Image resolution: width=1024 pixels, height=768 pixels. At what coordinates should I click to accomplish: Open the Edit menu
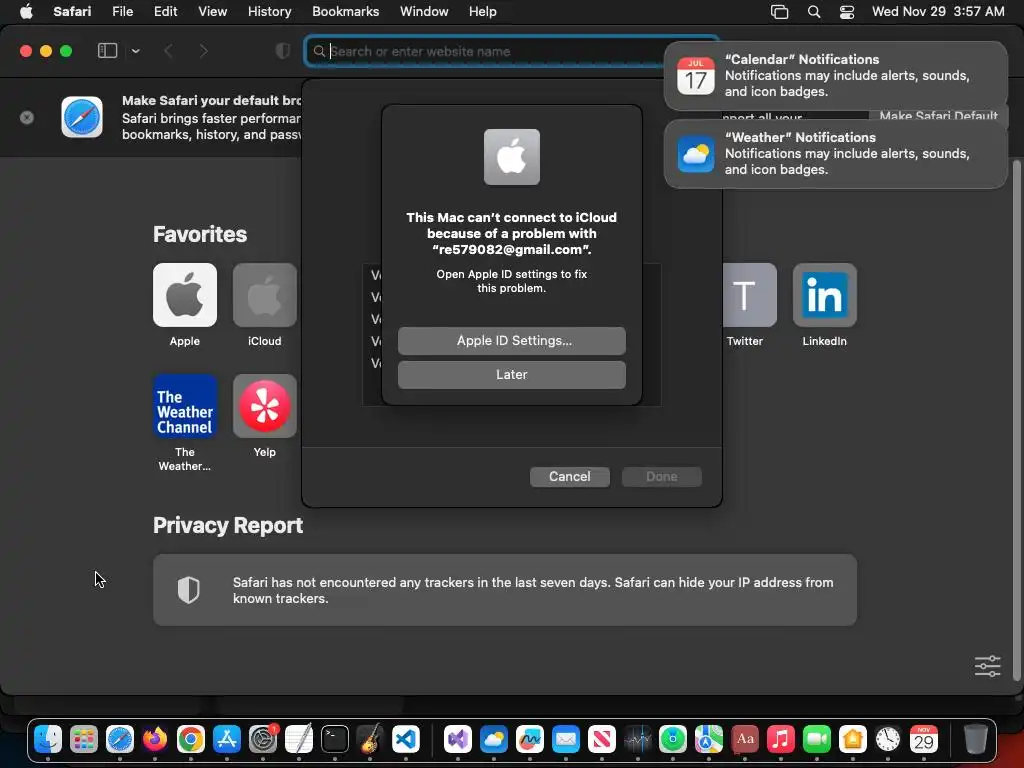pos(165,11)
